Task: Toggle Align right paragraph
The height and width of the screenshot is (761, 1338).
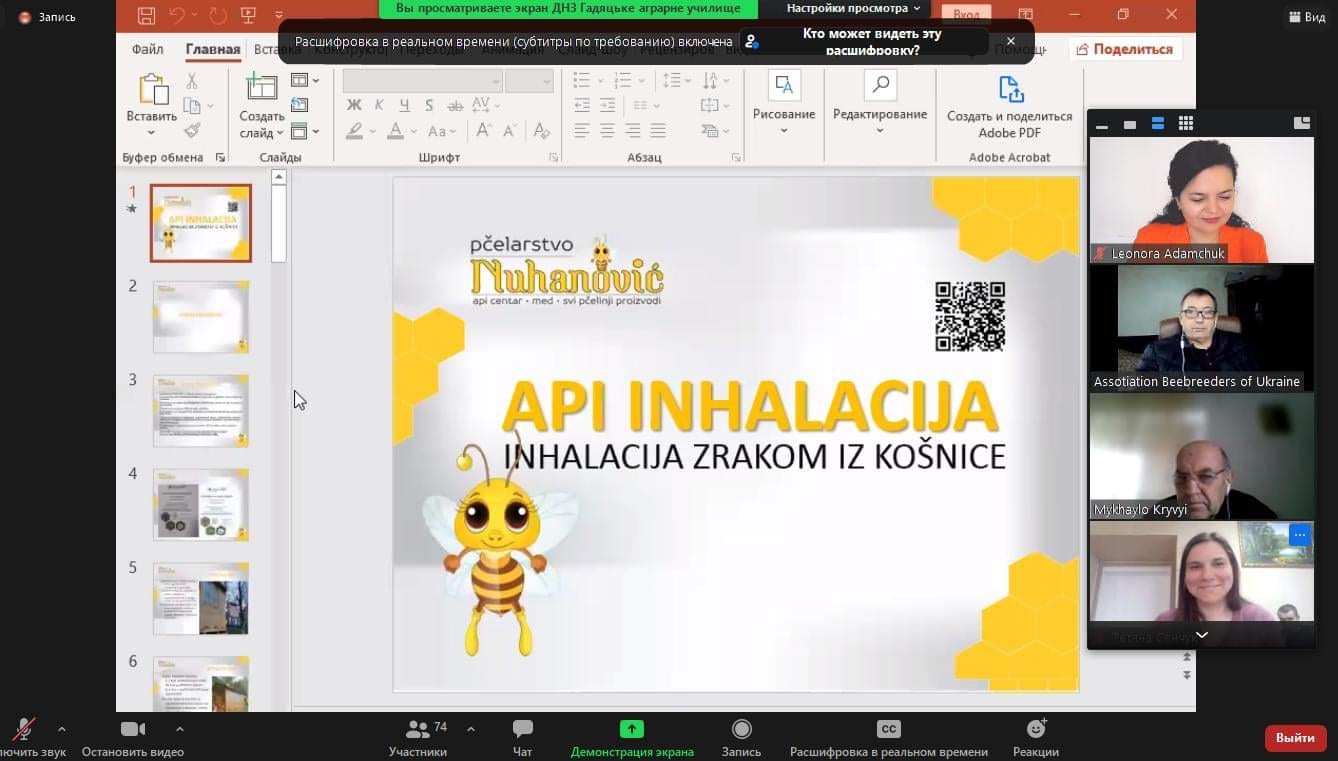Action: pyautogui.click(x=633, y=131)
